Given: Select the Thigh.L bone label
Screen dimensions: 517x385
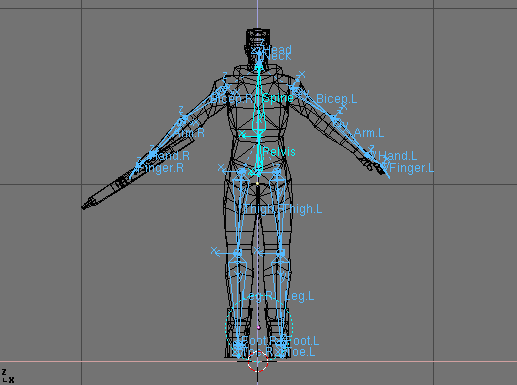Looking at the screenshot, I should coord(303,209).
